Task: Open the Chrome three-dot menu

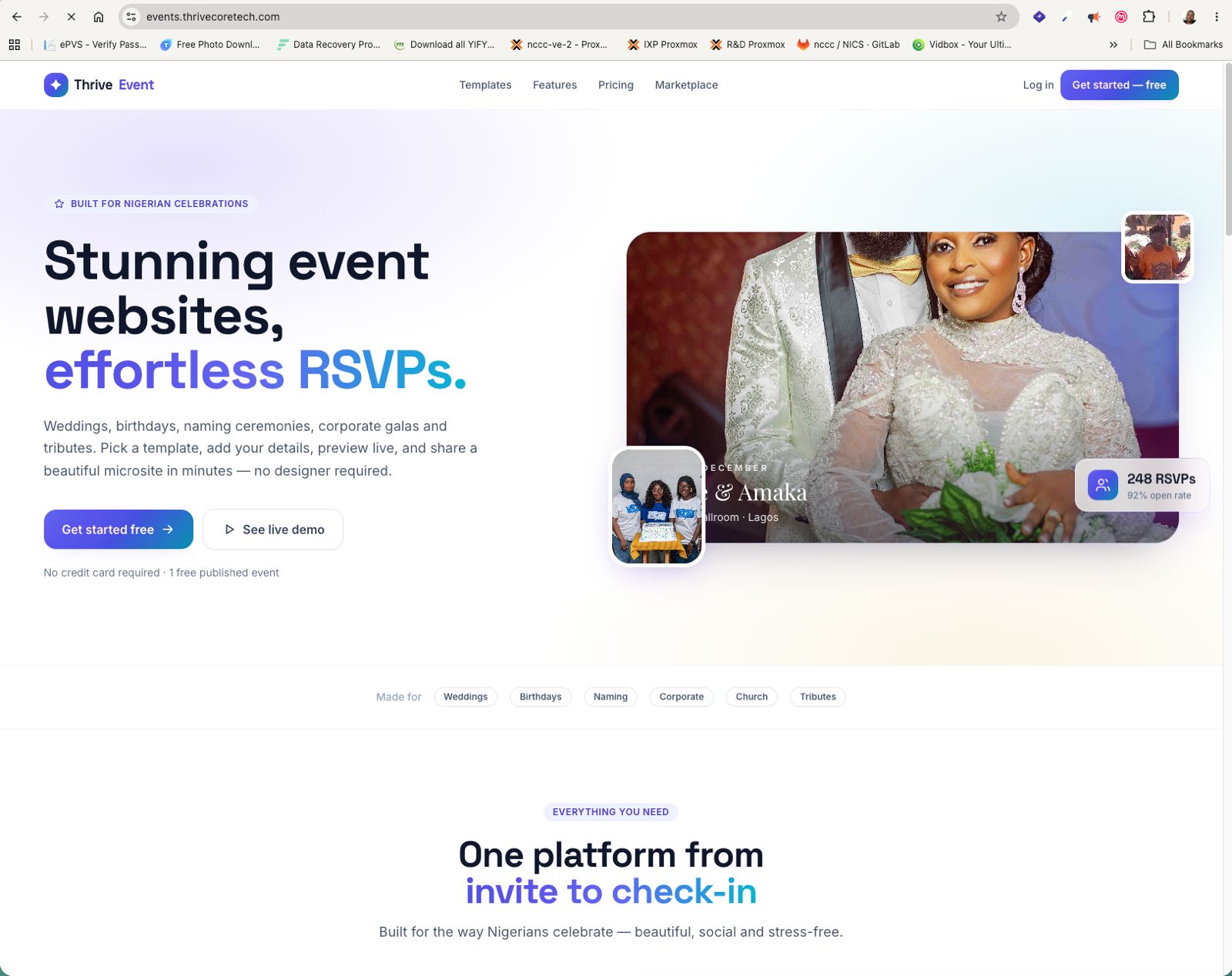Action: pyautogui.click(x=1217, y=16)
